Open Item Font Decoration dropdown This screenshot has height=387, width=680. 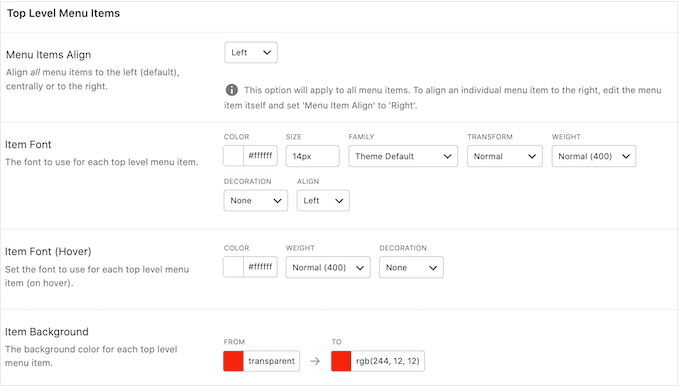coord(255,200)
